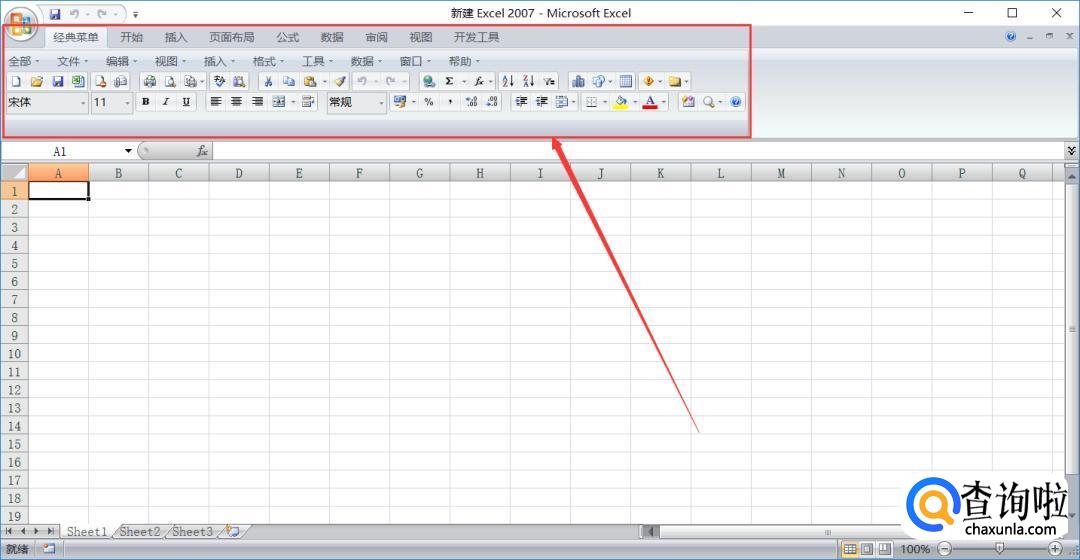Switch to the 页面布局 ribbon tab

pos(231,37)
